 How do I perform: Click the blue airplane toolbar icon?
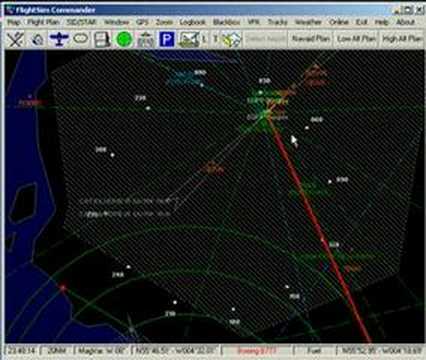[59, 39]
